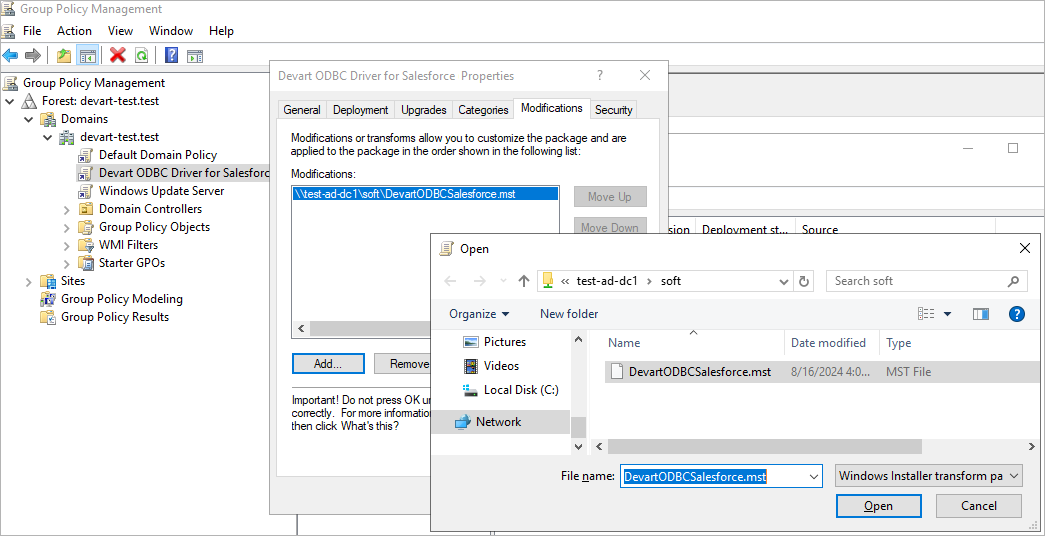
Task: Click the Windows Update Server GPO link icon
Action: tap(85, 191)
